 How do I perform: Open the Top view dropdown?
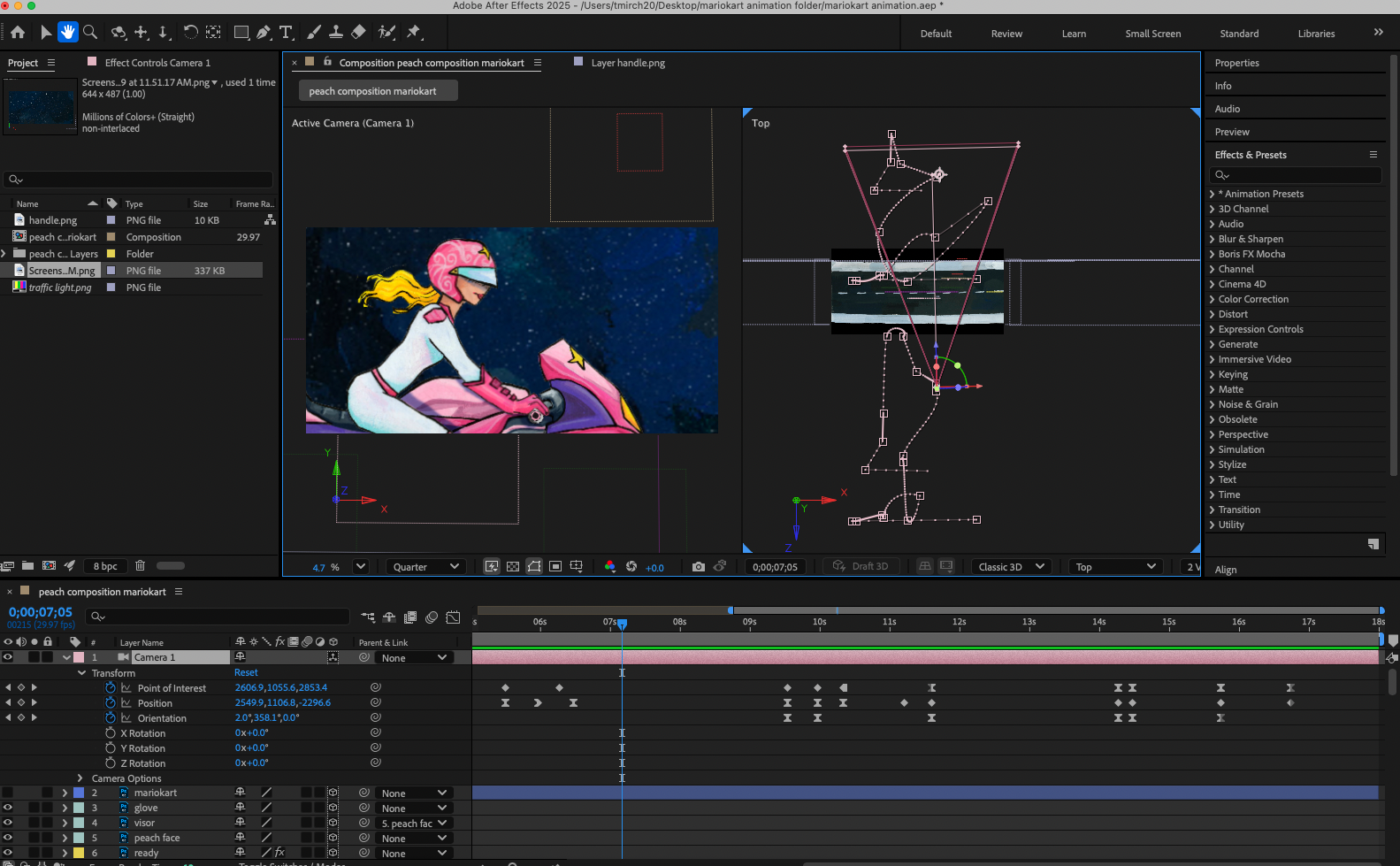pos(1117,567)
